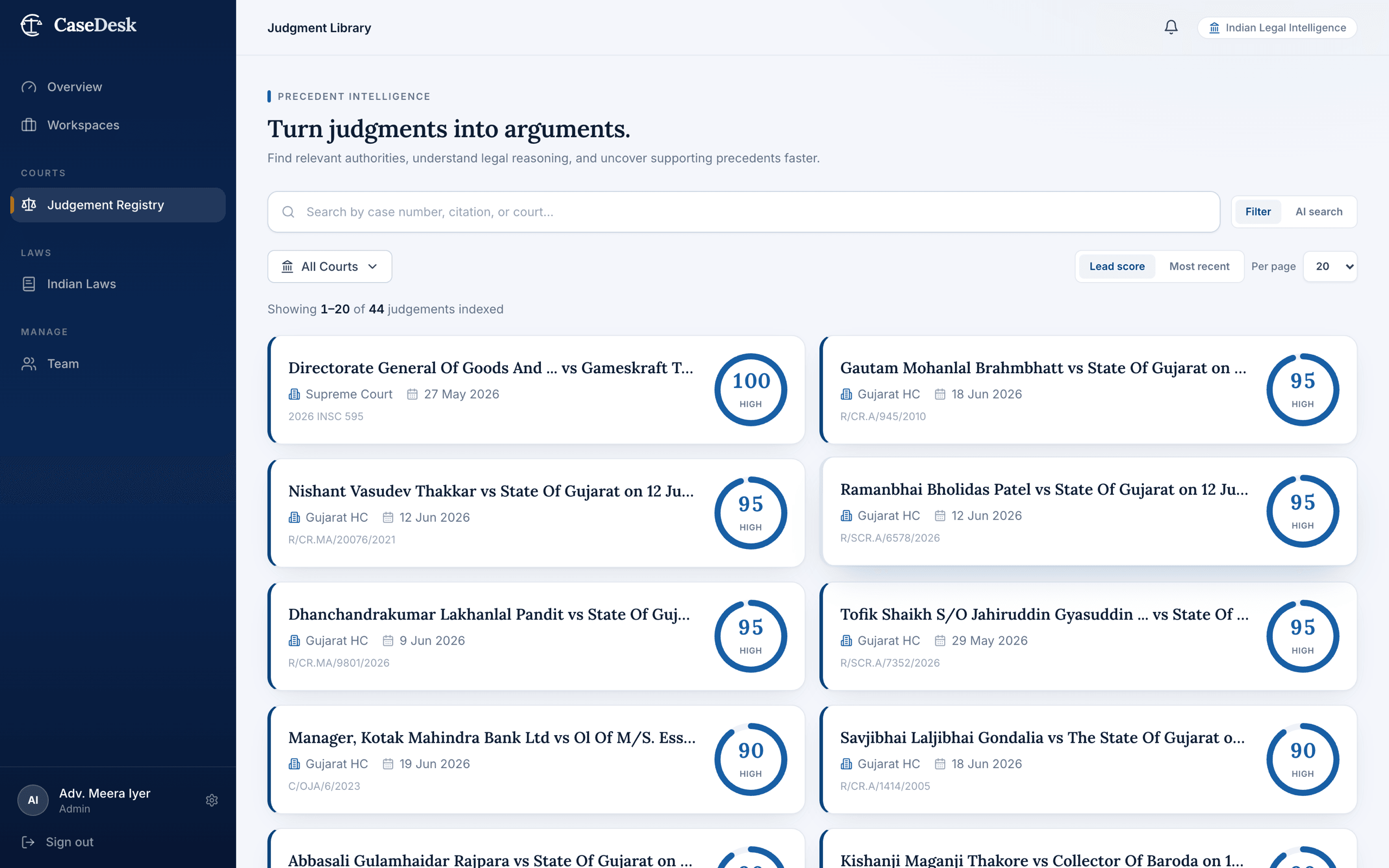This screenshot has height=868, width=1389.
Task: Click citation 2026 INSC 595
Action: [326, 416]
